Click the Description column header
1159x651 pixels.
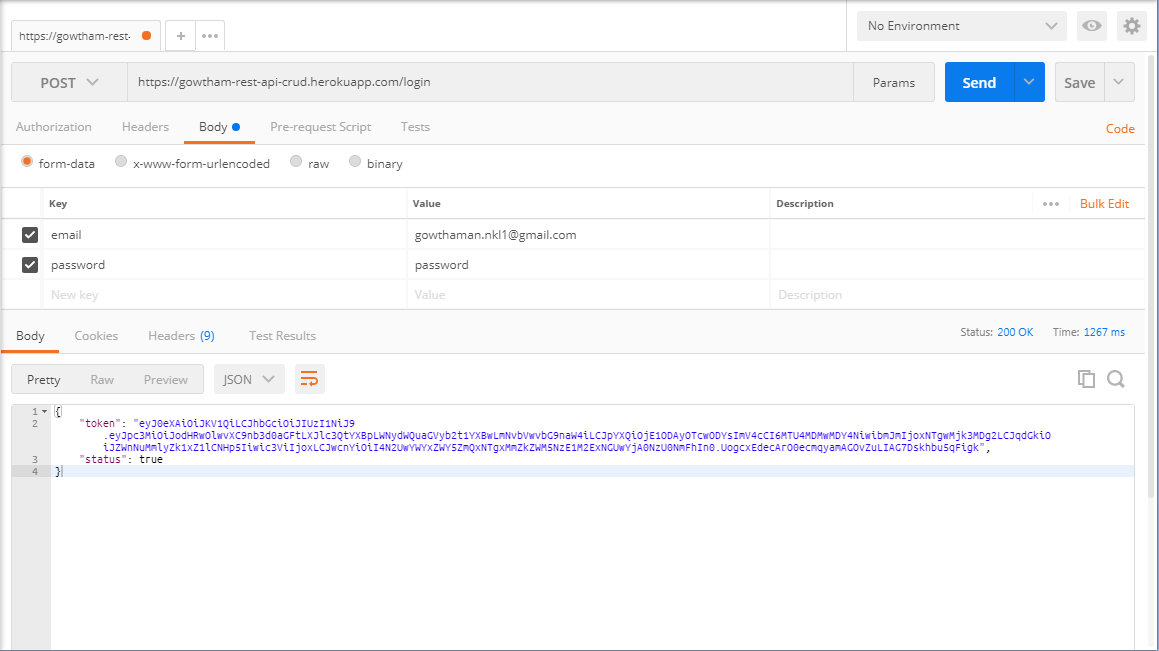point(805,204)
